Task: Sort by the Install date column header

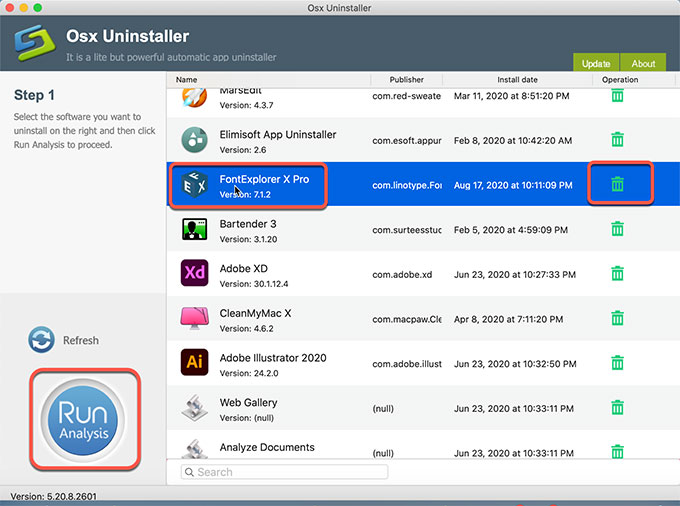Action: (x=517, y=79)
